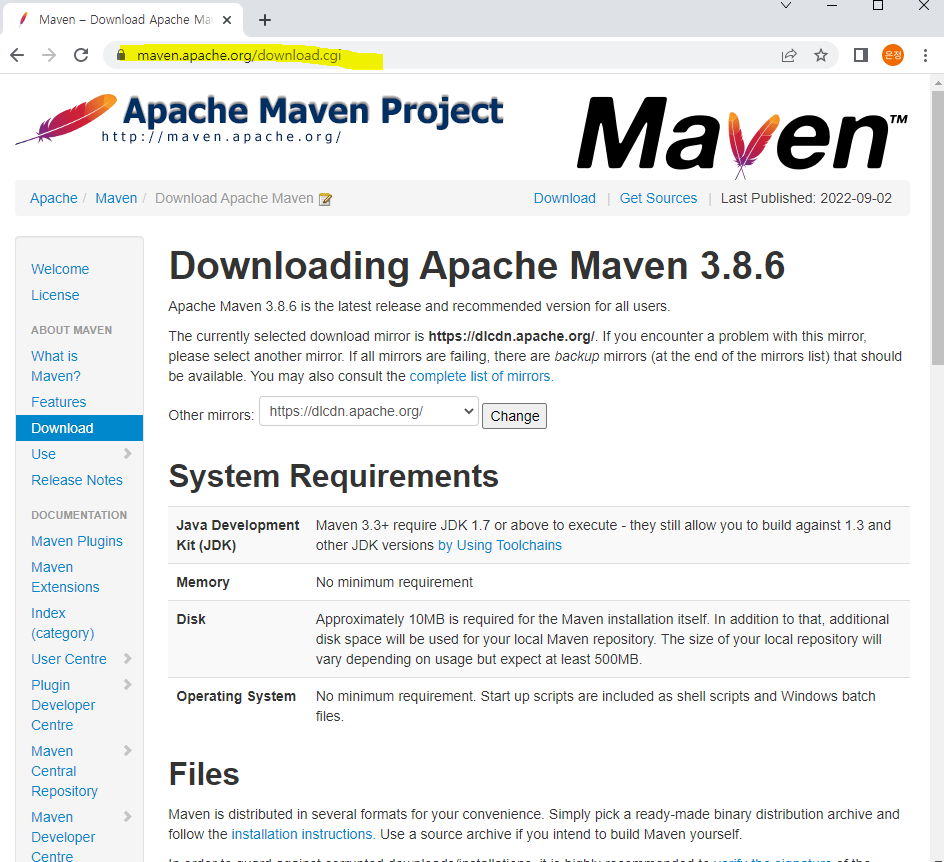Open the License sidebar link
This screenshot has height=862, width=944.
click(55, 295)
